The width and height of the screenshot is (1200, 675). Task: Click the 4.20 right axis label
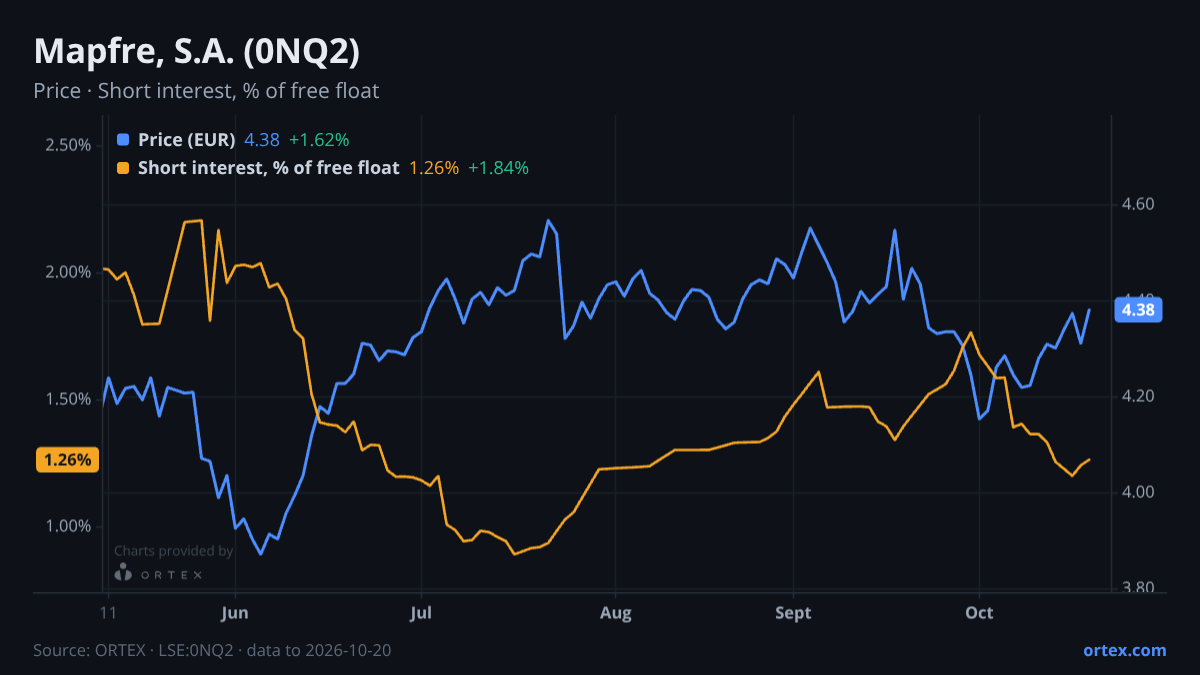click(1139, 396)
